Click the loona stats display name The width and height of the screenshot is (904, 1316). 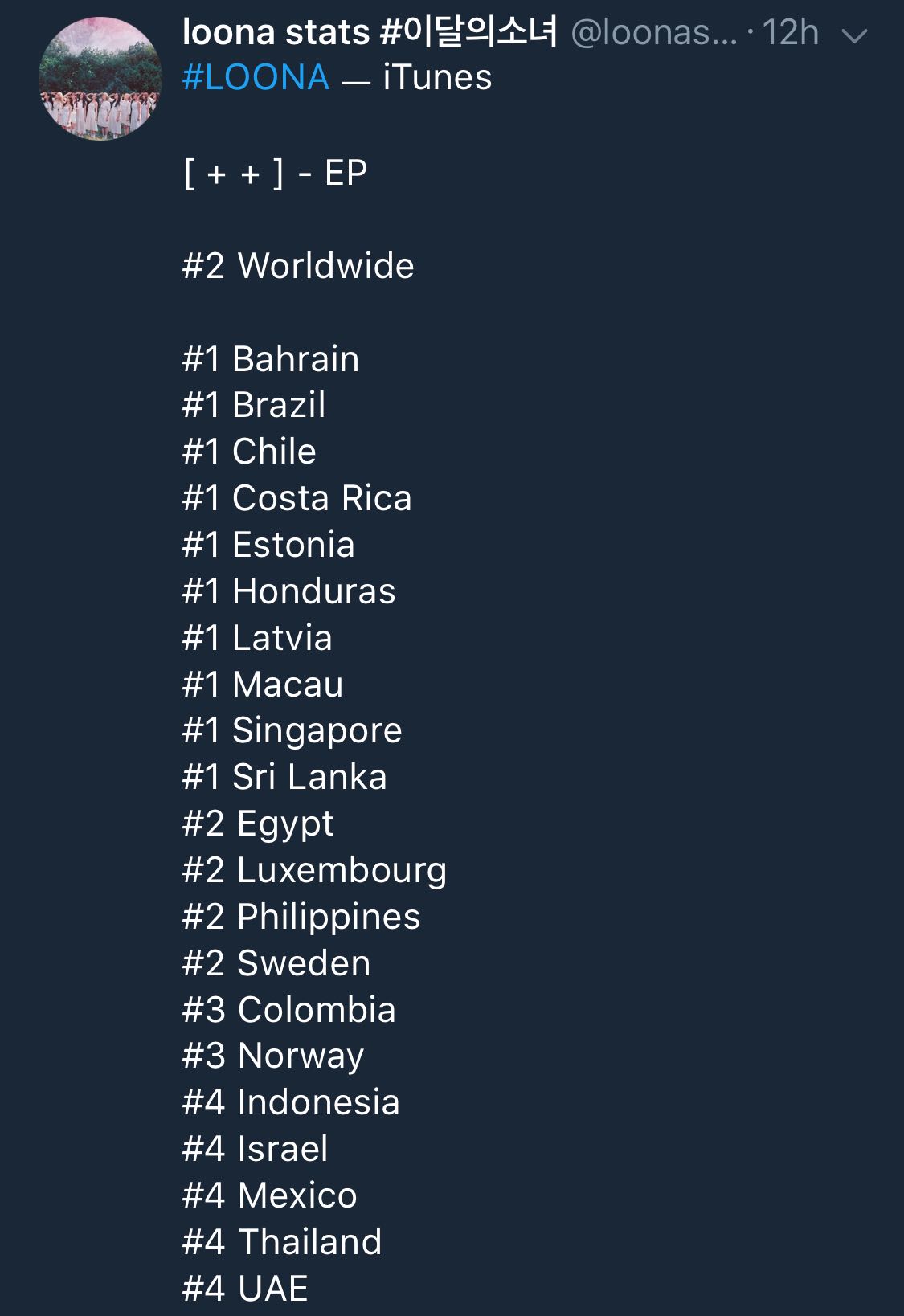(x=370, y=33)
